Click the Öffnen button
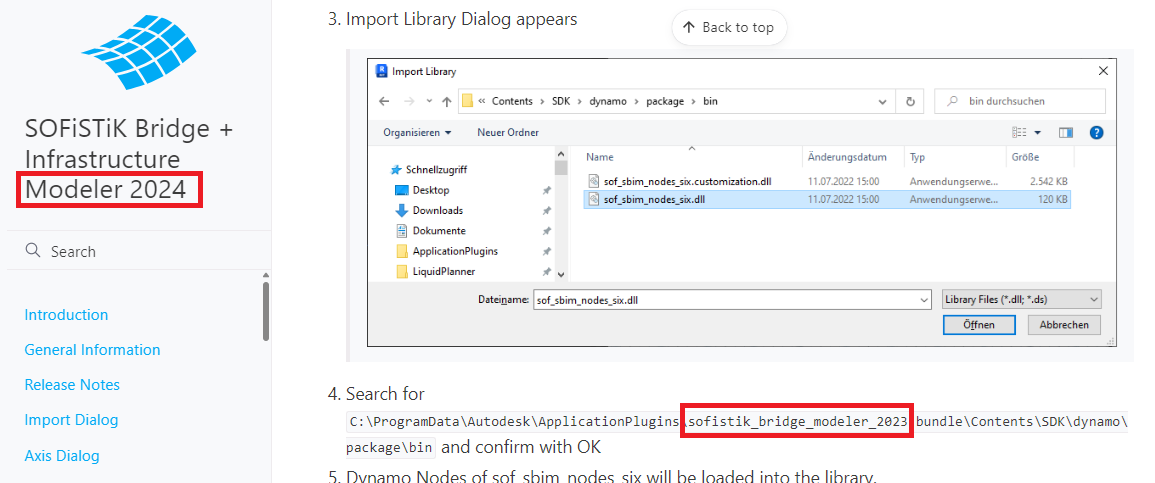 coord(979,325)
